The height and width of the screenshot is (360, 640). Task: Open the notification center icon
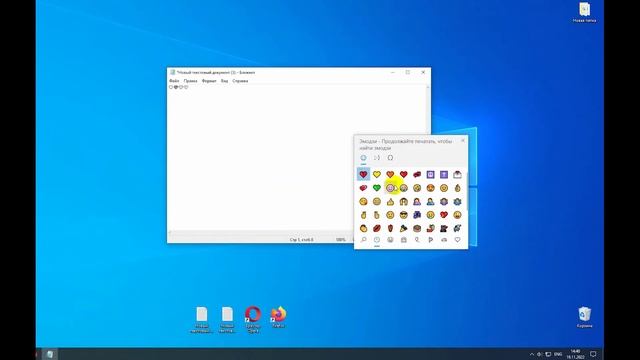tap(593, 354)
